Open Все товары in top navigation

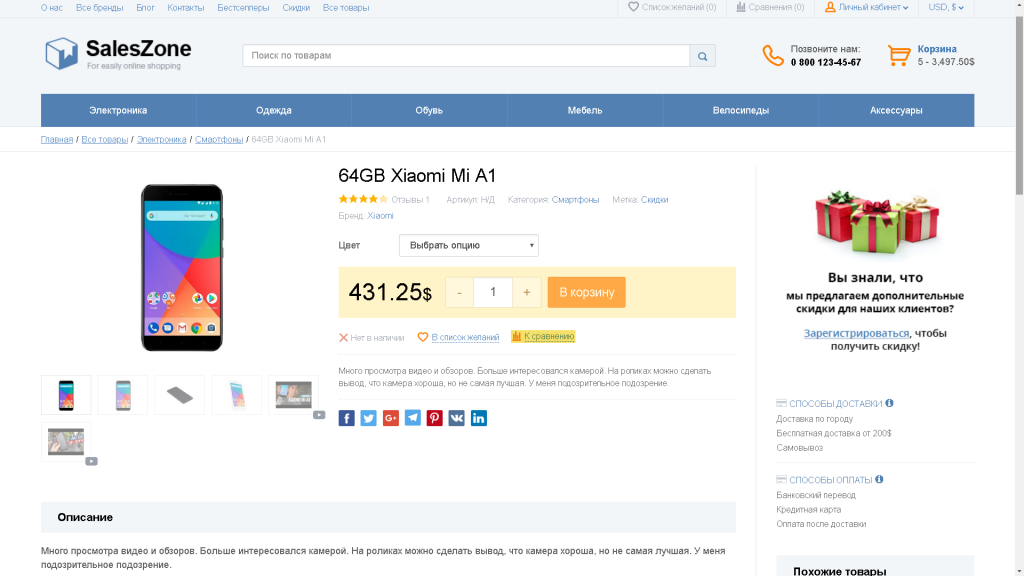(x=345, y=8)
